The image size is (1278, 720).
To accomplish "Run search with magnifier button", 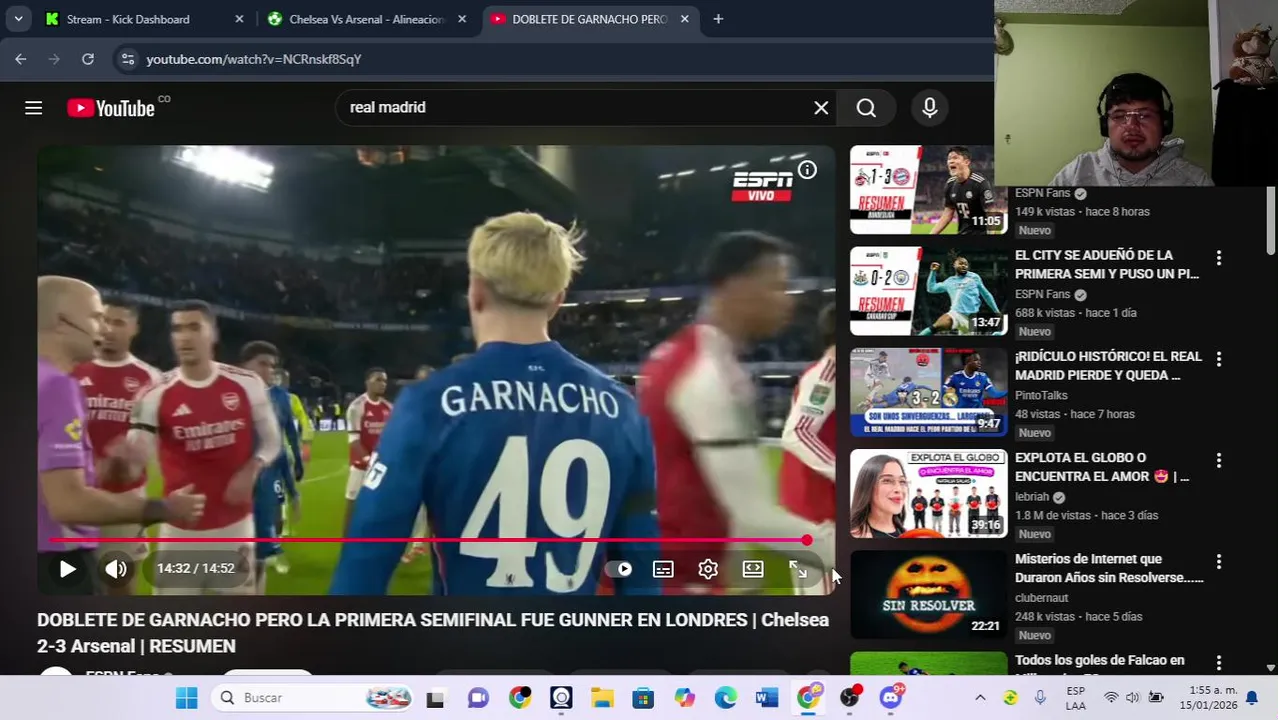I will (x=866, y=108).
